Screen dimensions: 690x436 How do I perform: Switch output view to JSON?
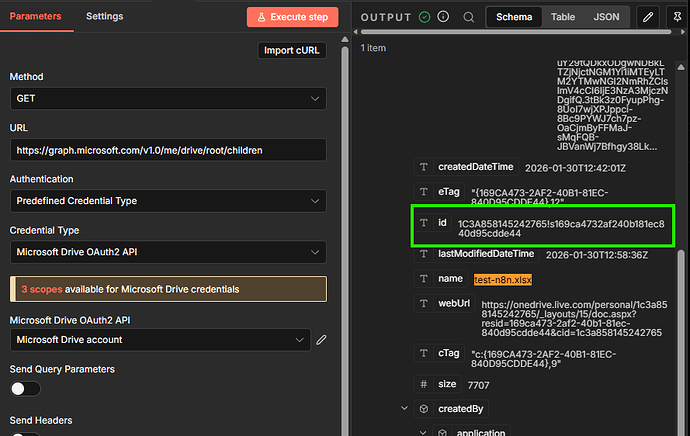(606, 17)
